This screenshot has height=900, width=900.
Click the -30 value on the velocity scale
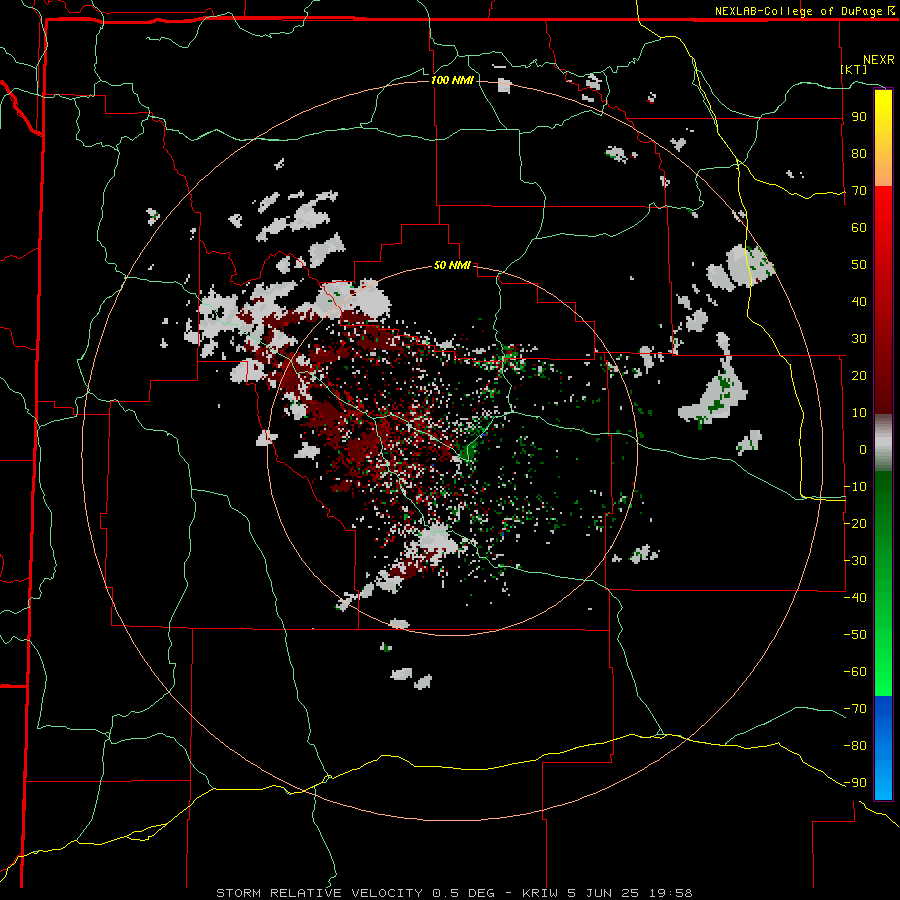pos(855,561)
